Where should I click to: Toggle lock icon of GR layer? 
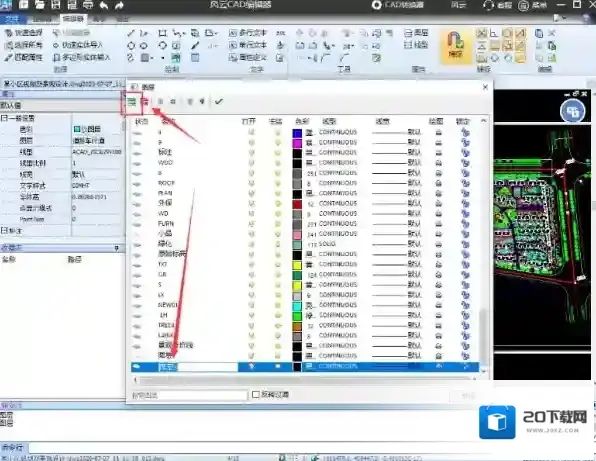(465, 274)
